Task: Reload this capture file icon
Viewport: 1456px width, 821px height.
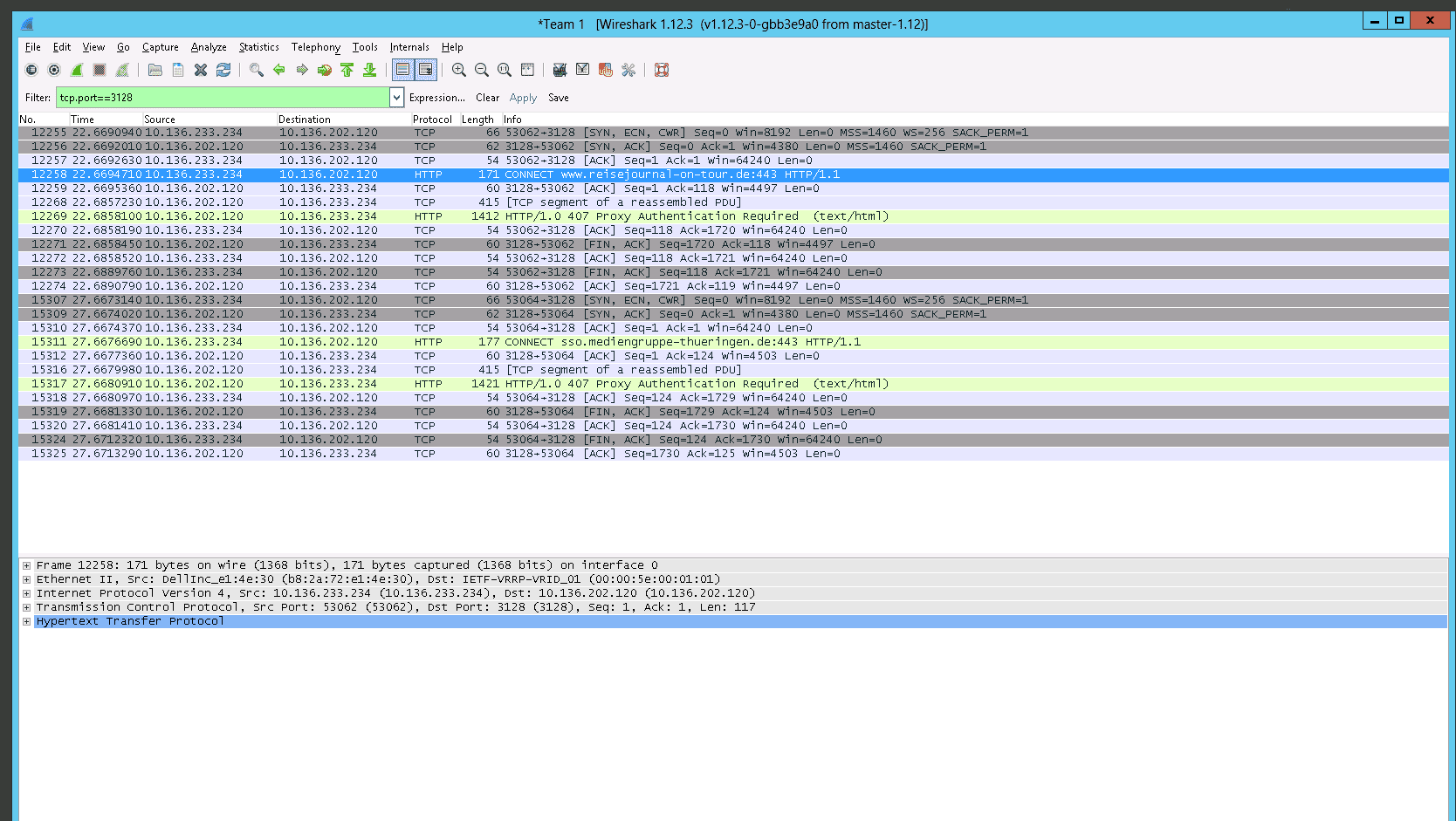Action: point(223,70)
